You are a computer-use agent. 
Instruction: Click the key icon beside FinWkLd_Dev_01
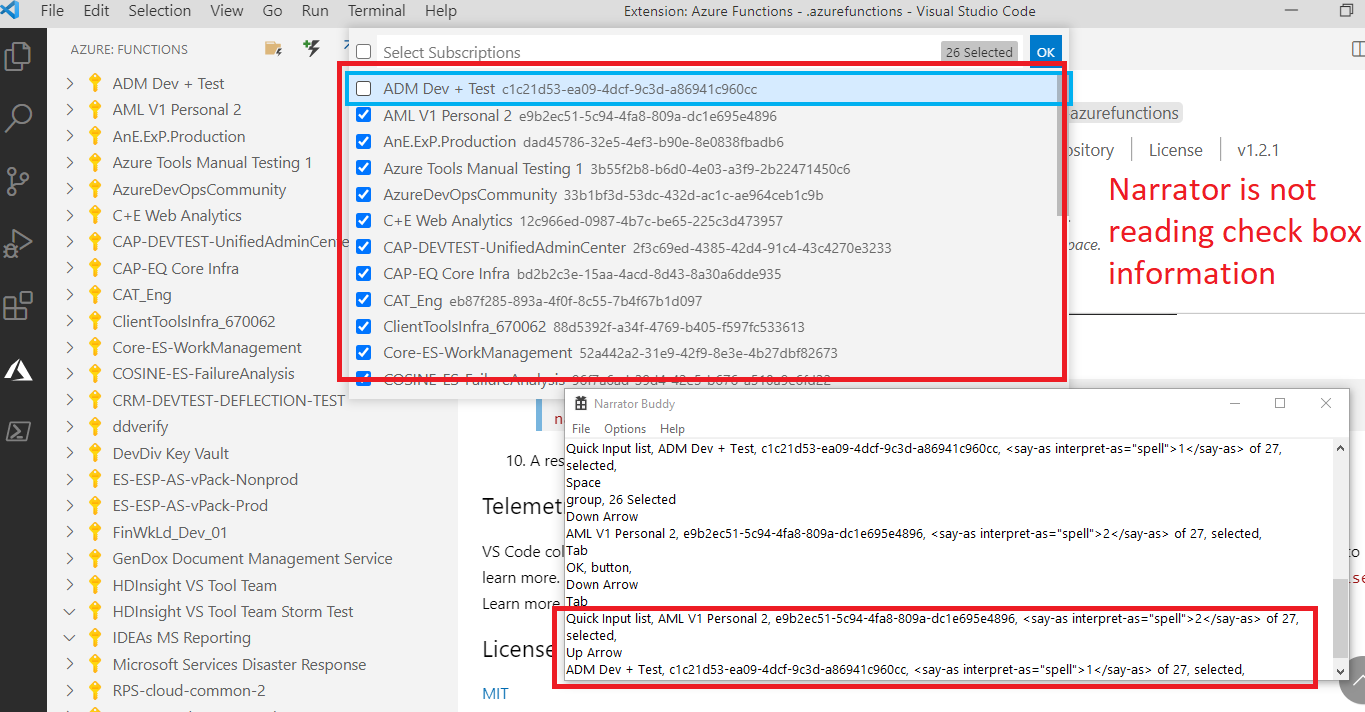point(95,532)
